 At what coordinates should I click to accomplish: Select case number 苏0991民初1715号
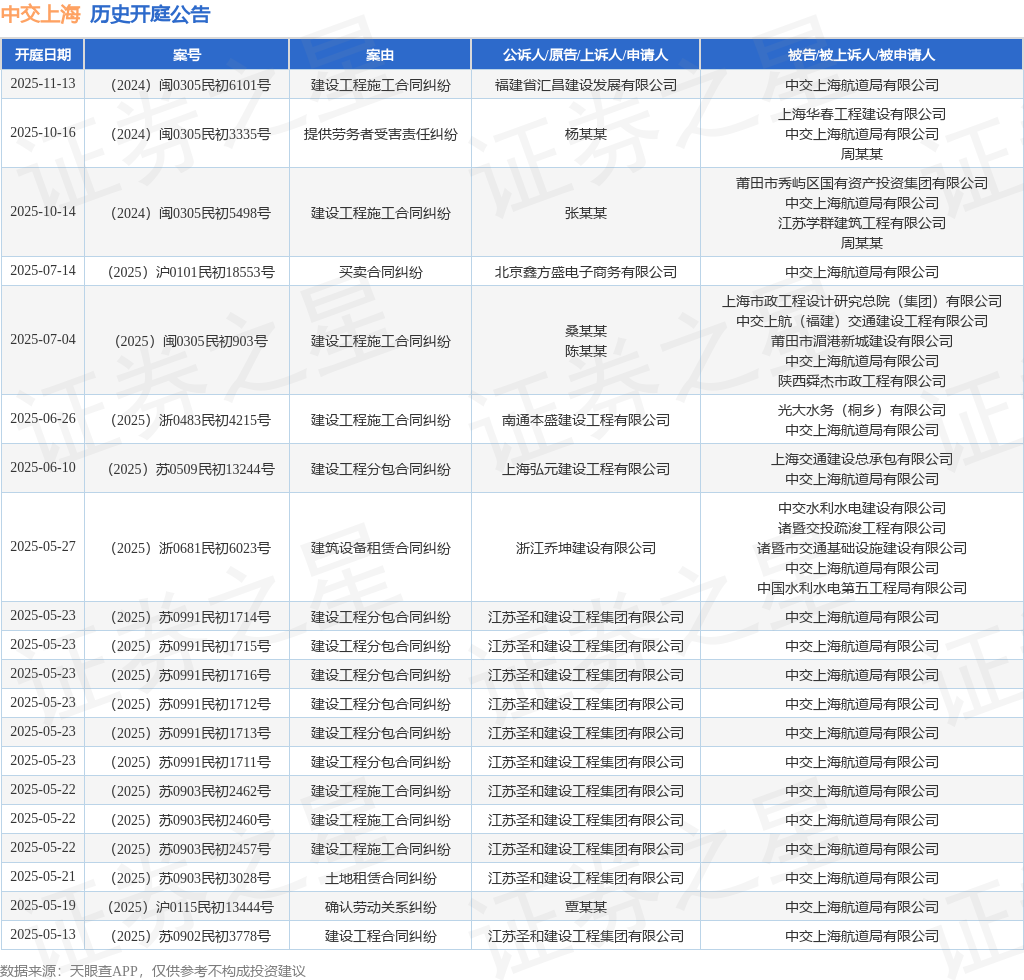point(215,646)
